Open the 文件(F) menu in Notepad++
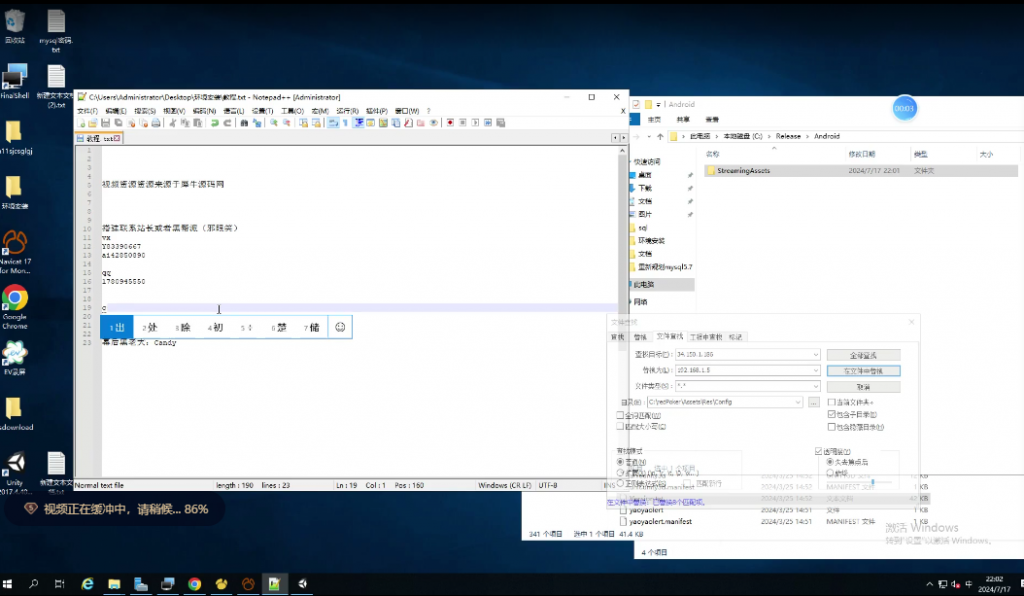The width and height of the screenshot is (1024, 596). (x=88, y=111)
